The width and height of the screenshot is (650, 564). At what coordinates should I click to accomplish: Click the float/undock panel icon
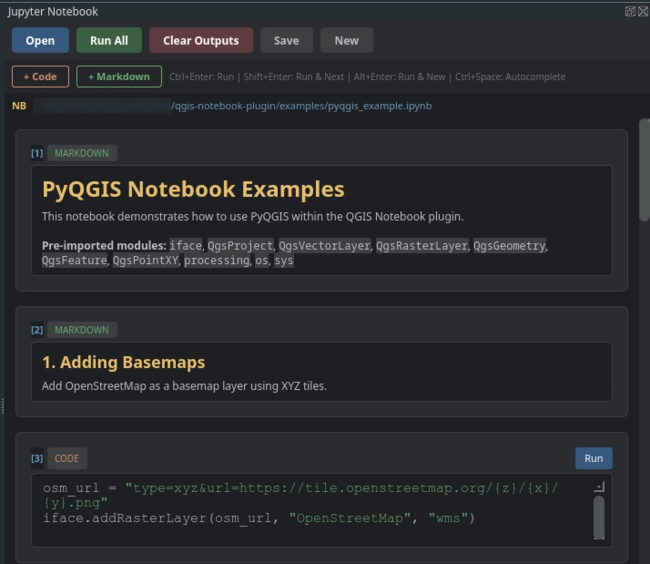click(x=630, y=11)
